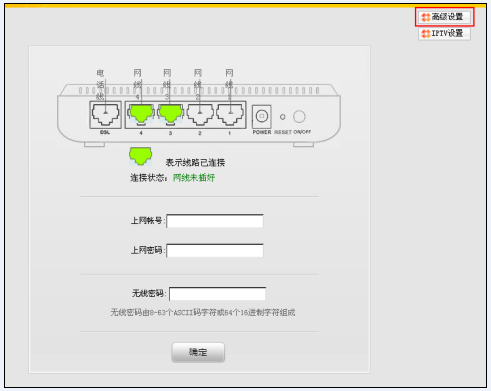Focus the 上网帐号 input field

click(x=215, y=221)
